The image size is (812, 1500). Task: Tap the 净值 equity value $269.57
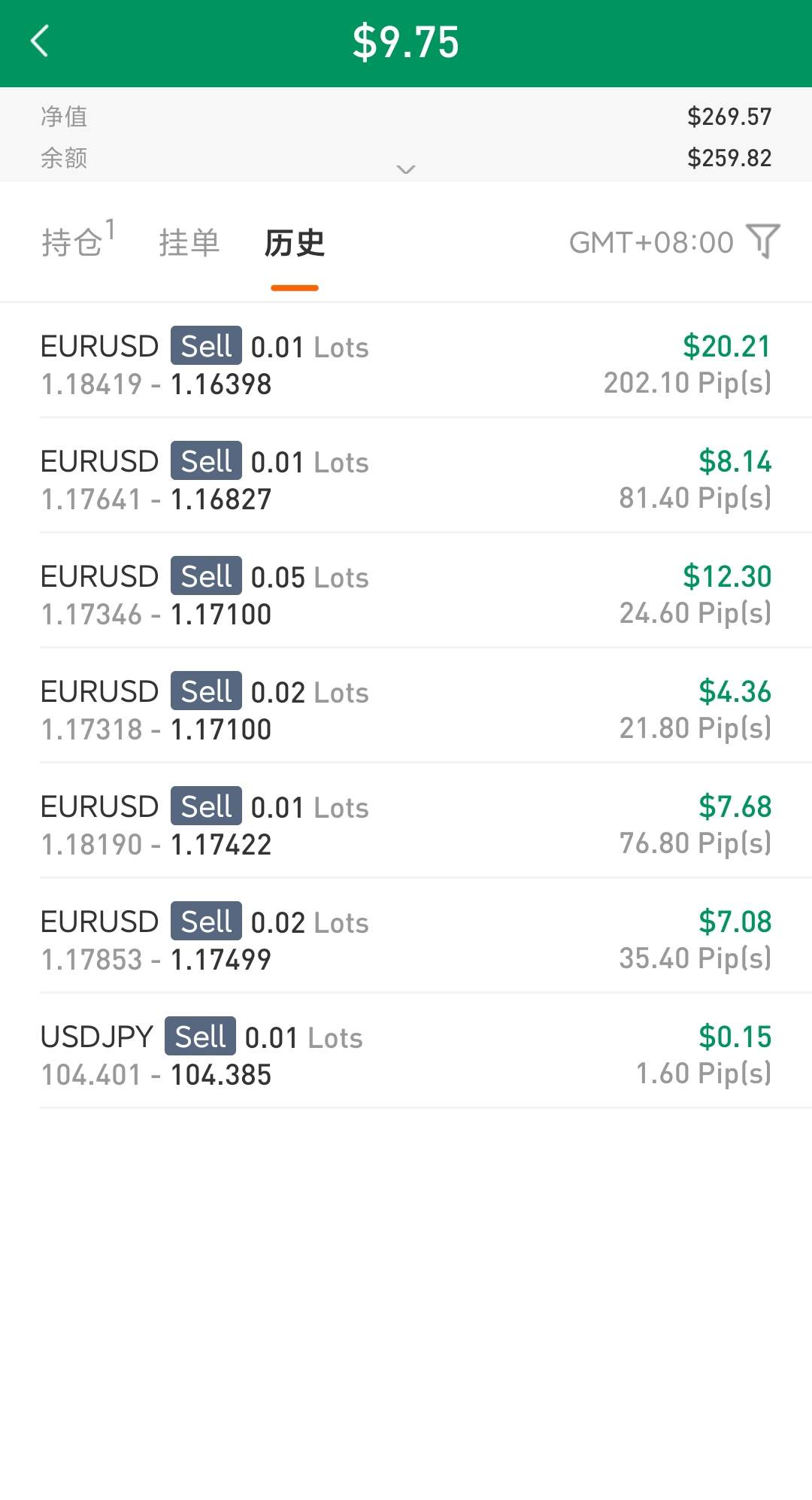pos(729,117)
